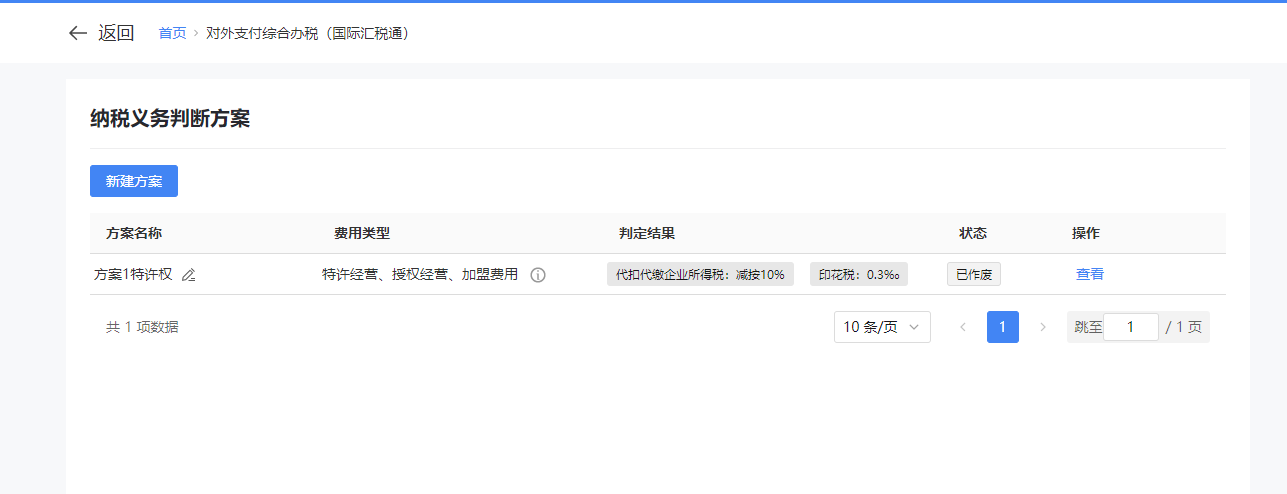Image resolution: width=1287 pixels, height=494 pixels.
Task: Edit the 方案1特许权 name with pencil icon
Action: [x=189, y=275]
